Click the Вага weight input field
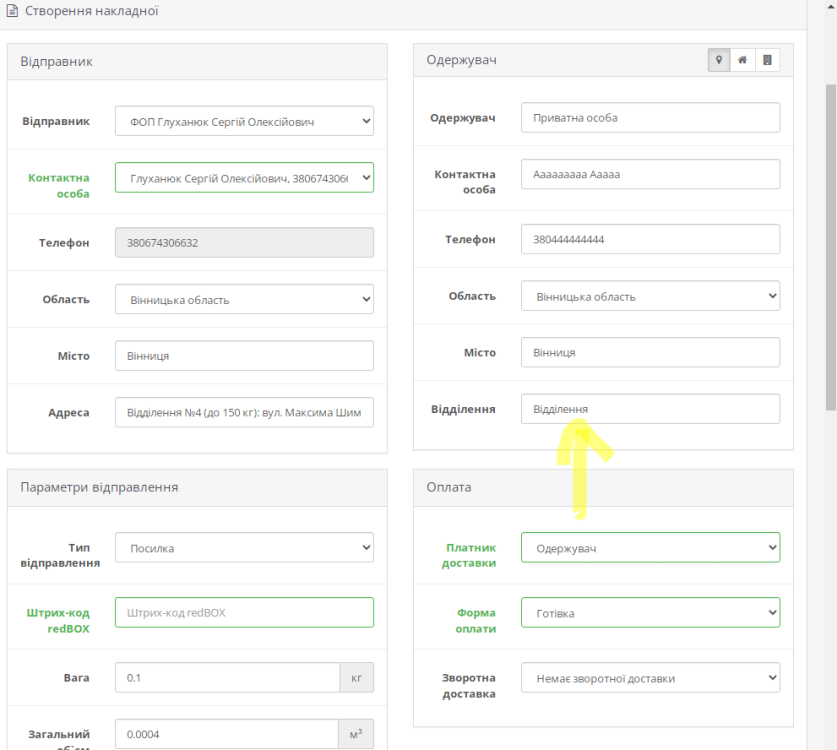The image size is (837, 750). [x=227, y=678]
